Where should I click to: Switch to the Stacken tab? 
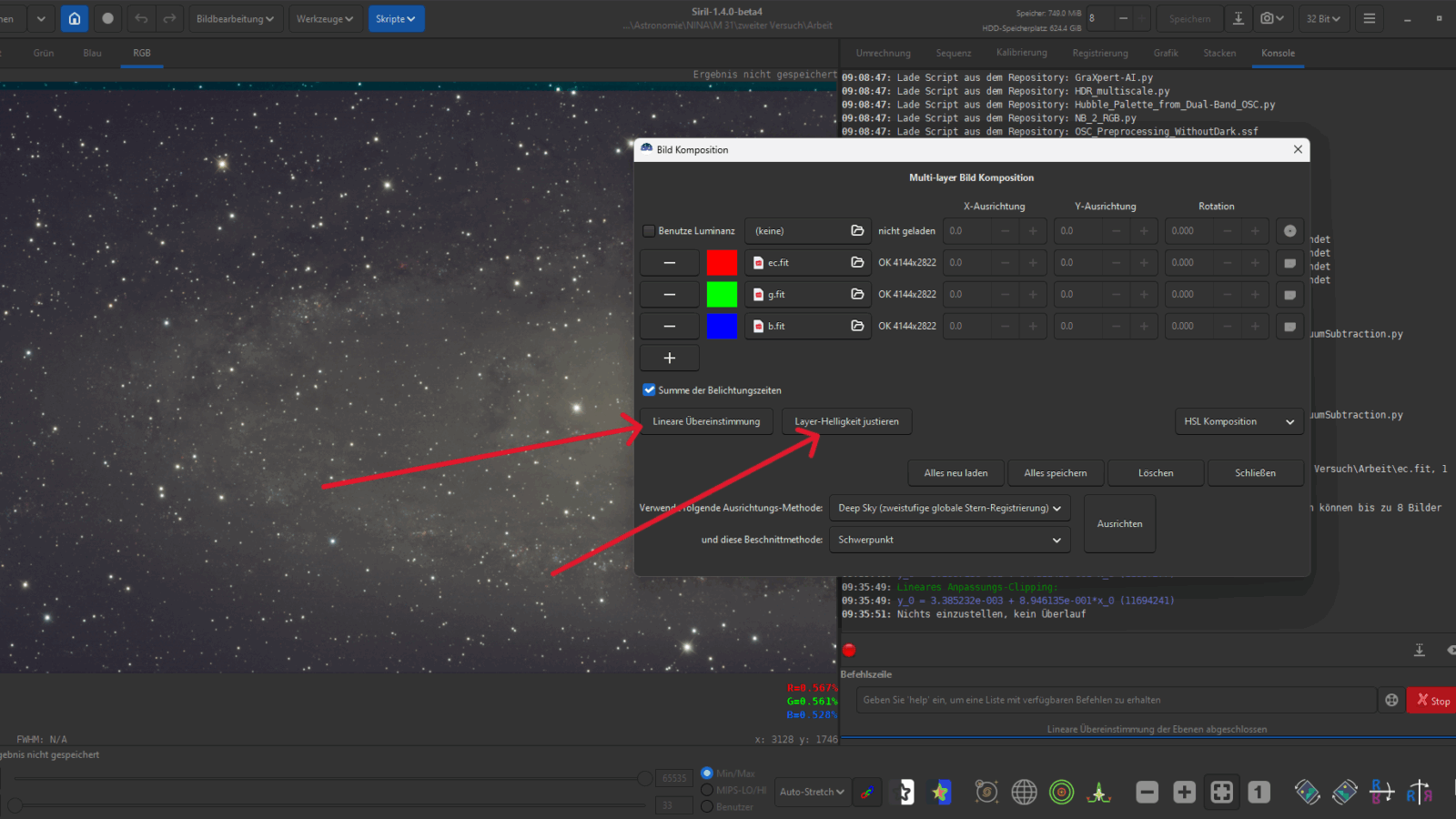tap(1219, 53)
